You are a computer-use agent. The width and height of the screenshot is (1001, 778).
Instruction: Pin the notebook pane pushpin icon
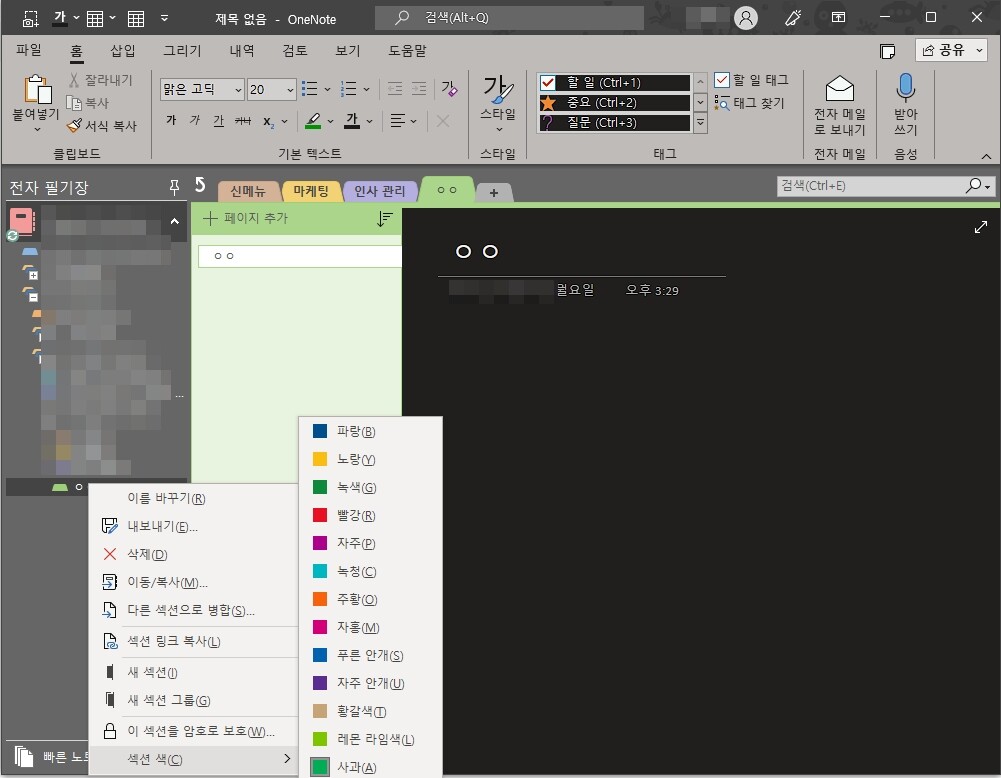coord(174,186)
